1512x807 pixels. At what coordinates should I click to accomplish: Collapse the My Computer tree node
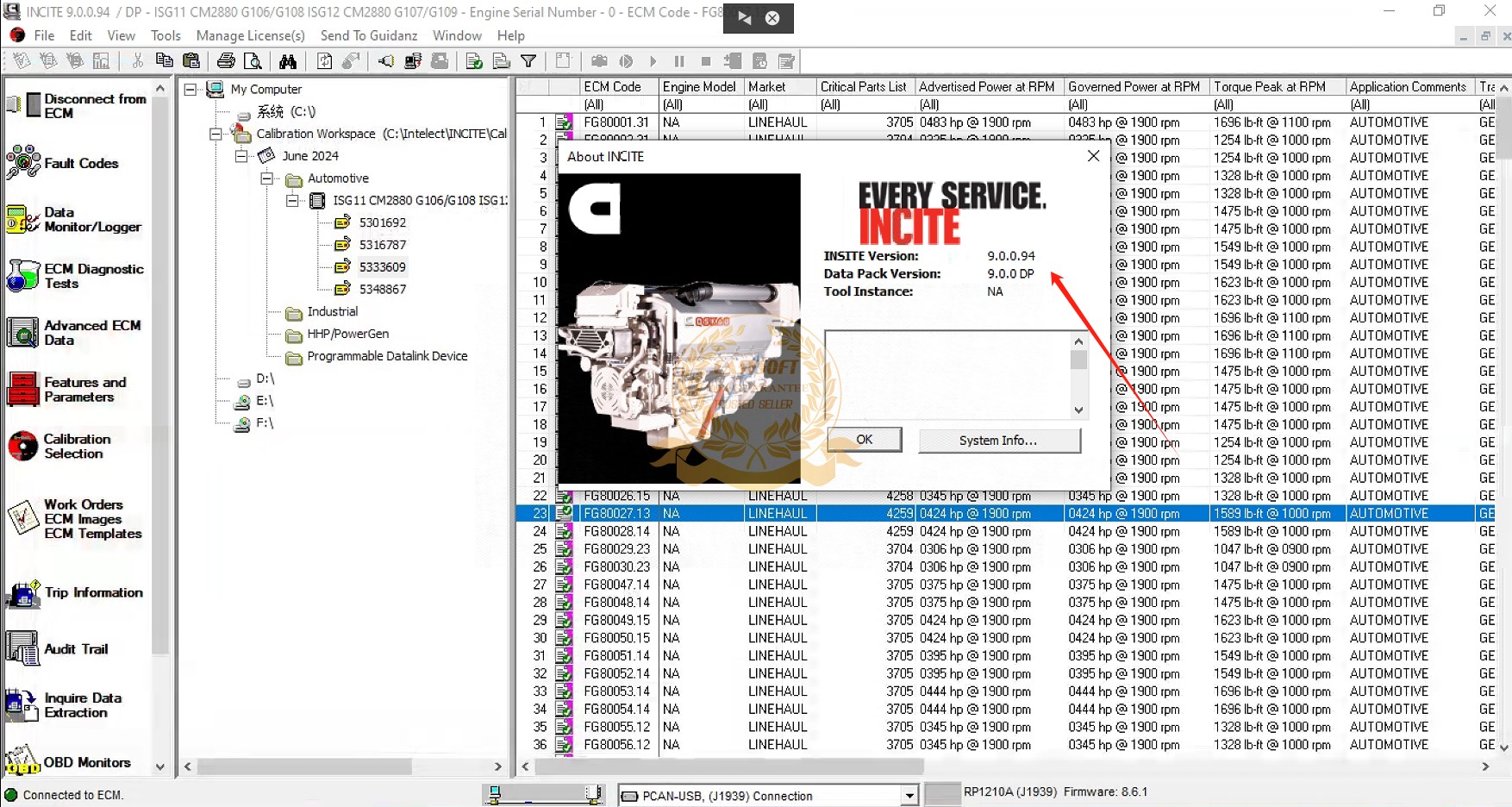coord(191,89)
